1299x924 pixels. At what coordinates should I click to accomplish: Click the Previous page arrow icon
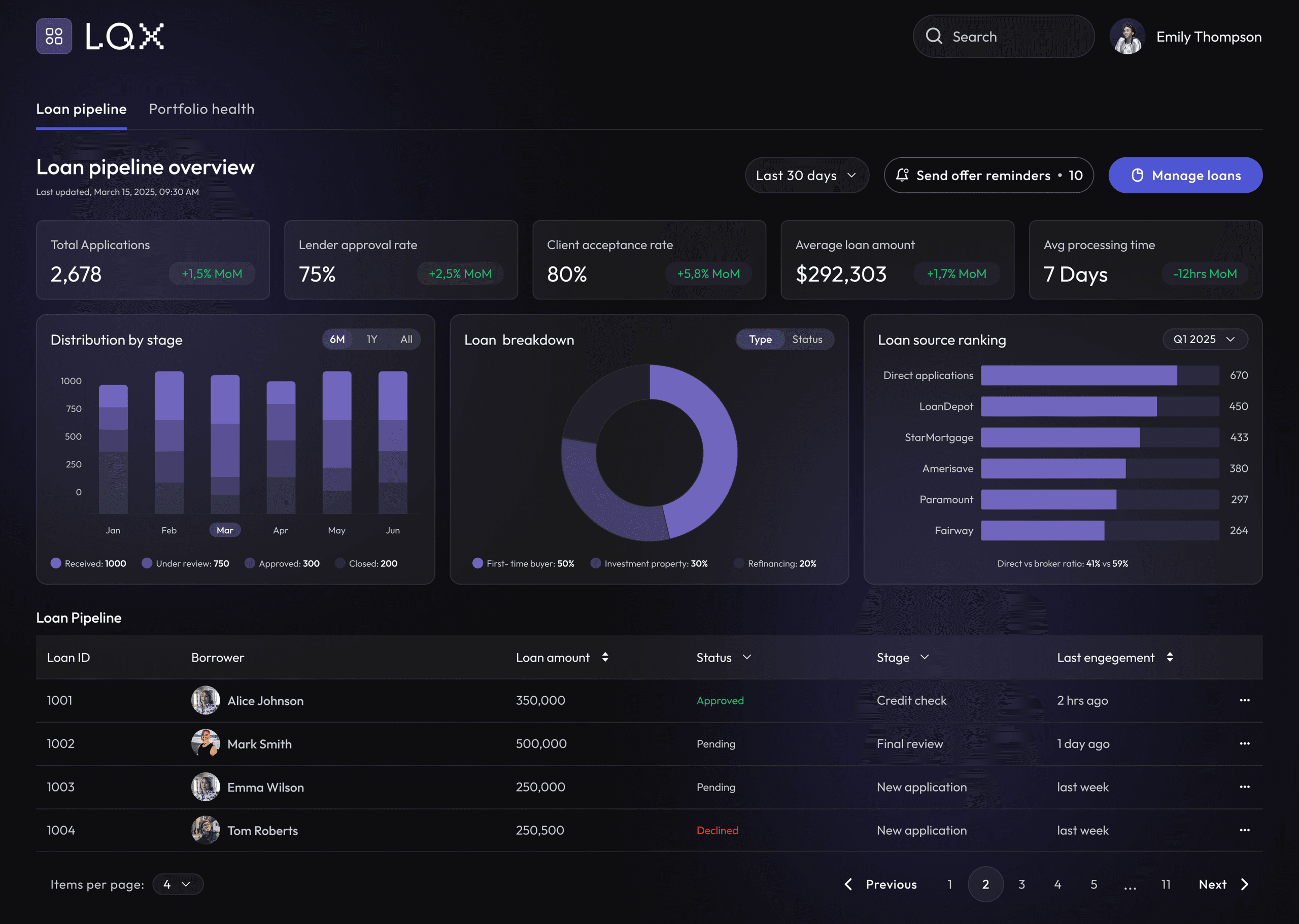click(x=848, y=884)
